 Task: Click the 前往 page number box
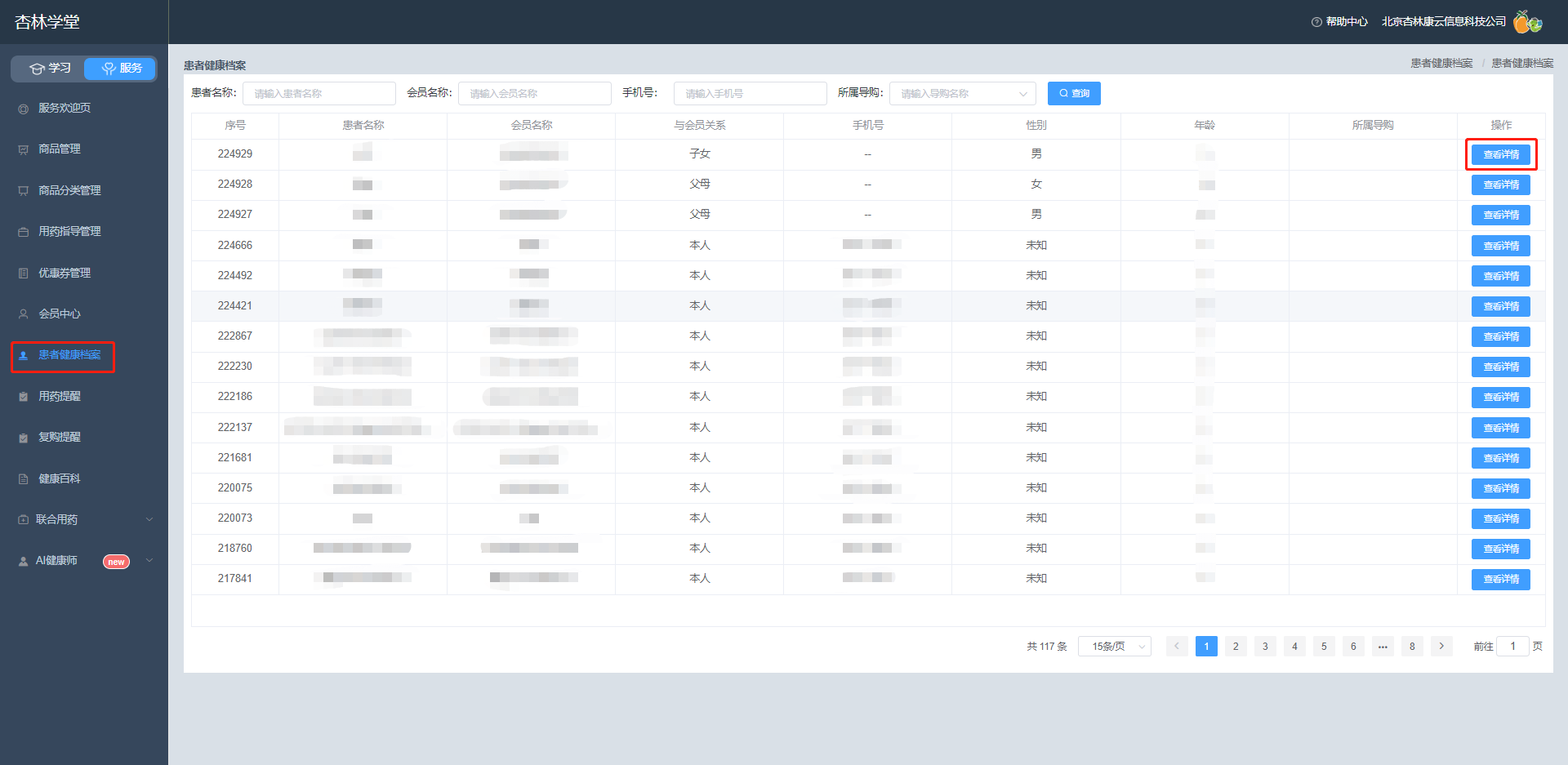tap(1512, 646)
